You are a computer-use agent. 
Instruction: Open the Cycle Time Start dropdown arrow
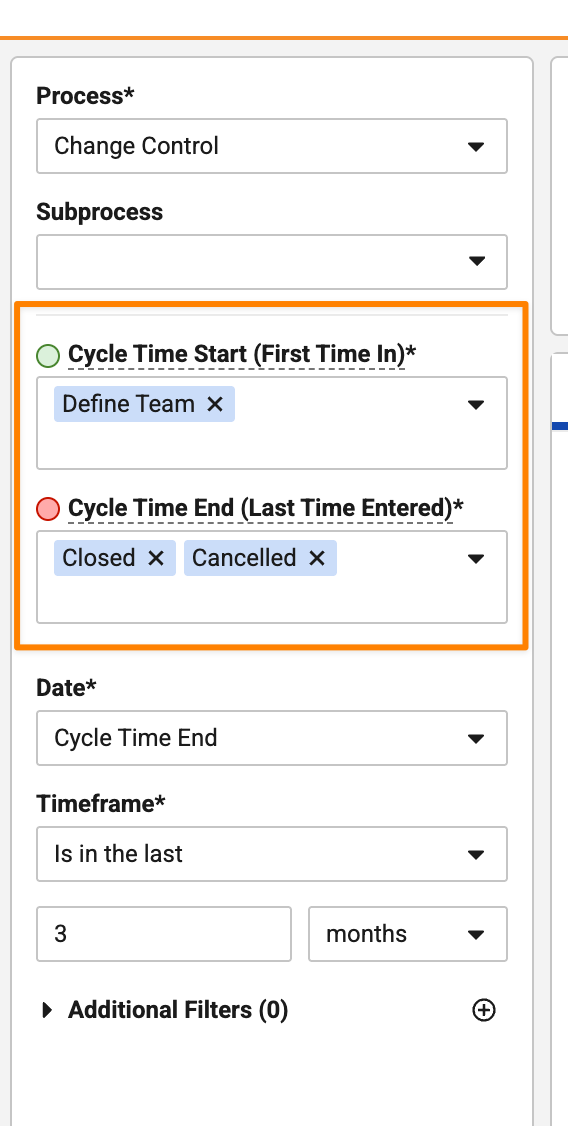click(x=475, y=405)
